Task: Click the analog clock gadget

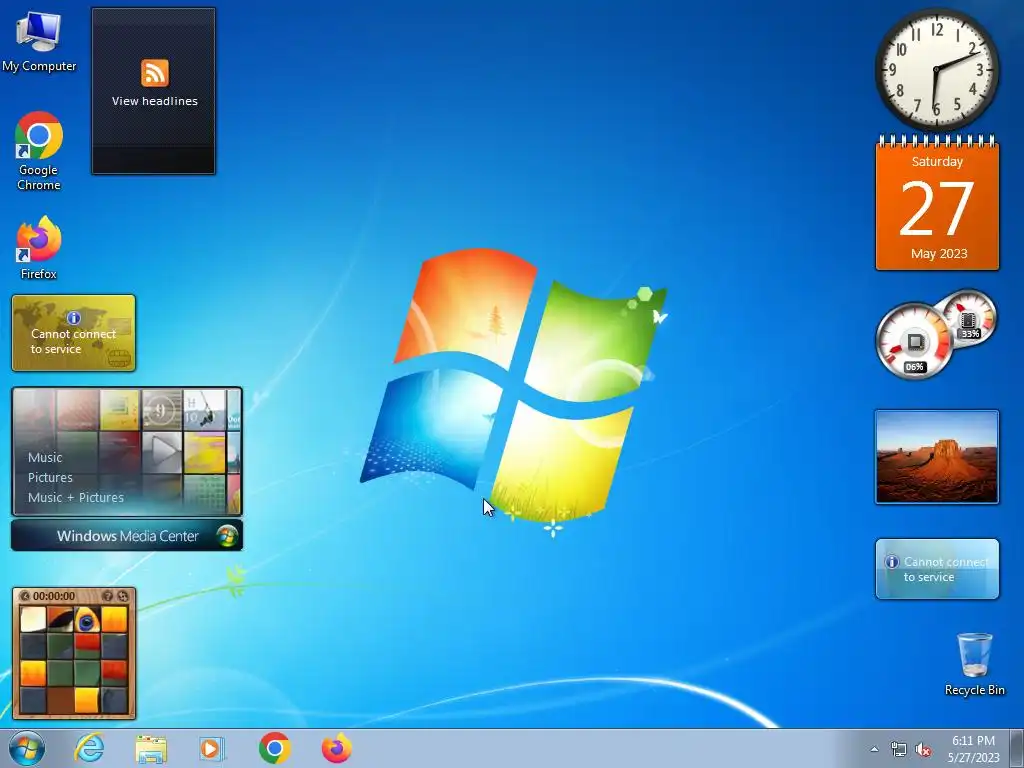Action: [x=936, y=69]
